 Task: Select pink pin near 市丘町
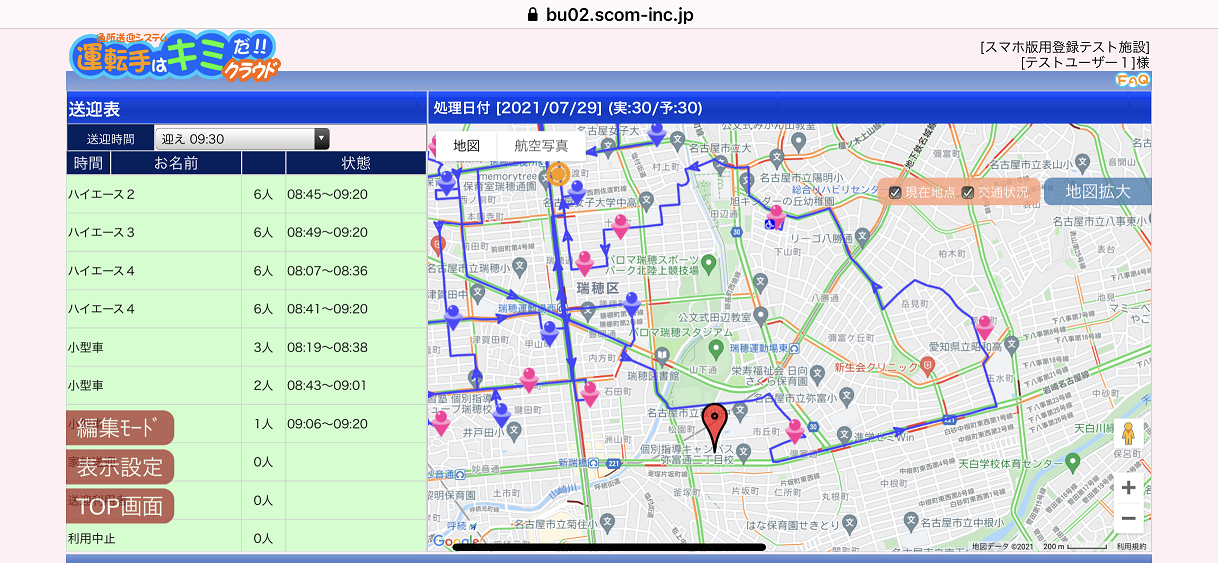click(x=795, y=432)
